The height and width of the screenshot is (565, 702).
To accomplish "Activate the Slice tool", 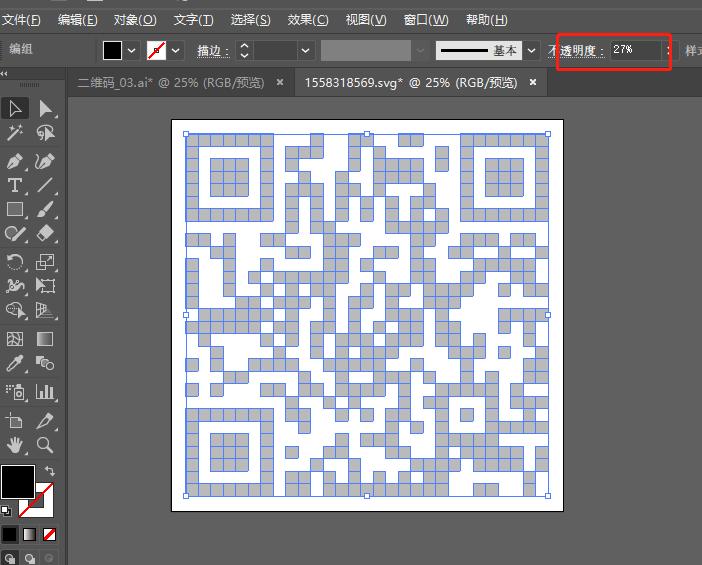I will 45,421.
